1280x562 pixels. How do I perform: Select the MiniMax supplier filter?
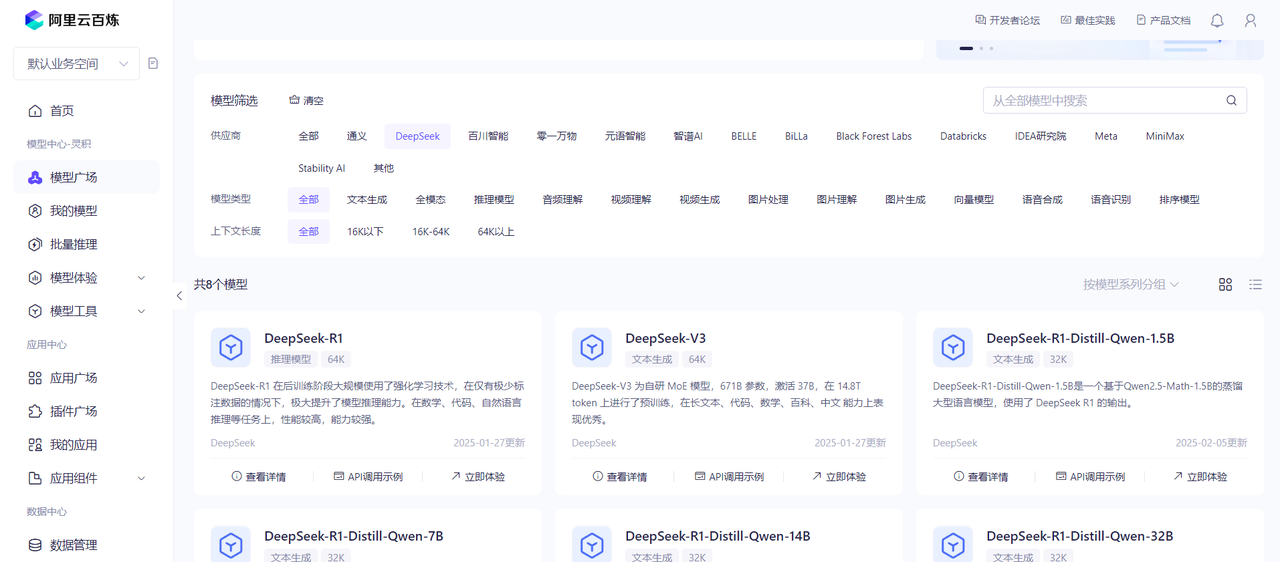(x=1165, y=136)
